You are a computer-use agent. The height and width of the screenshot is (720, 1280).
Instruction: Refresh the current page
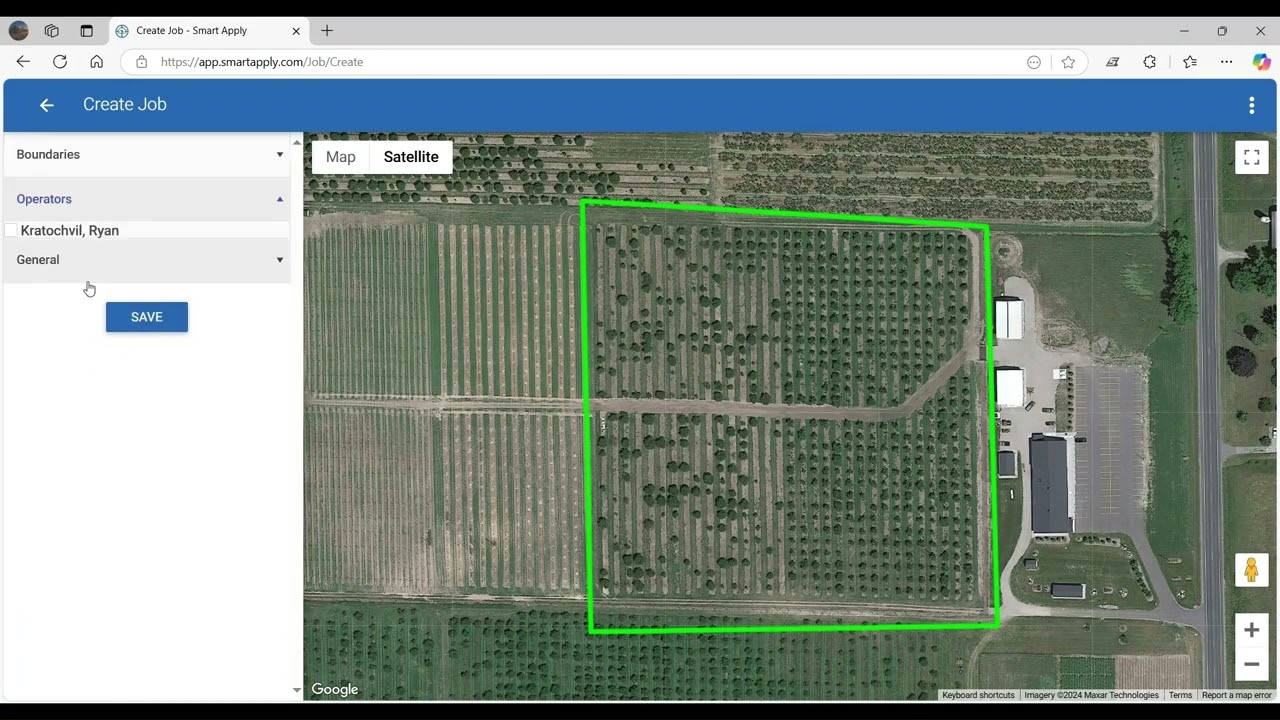(x=60, y=62)
